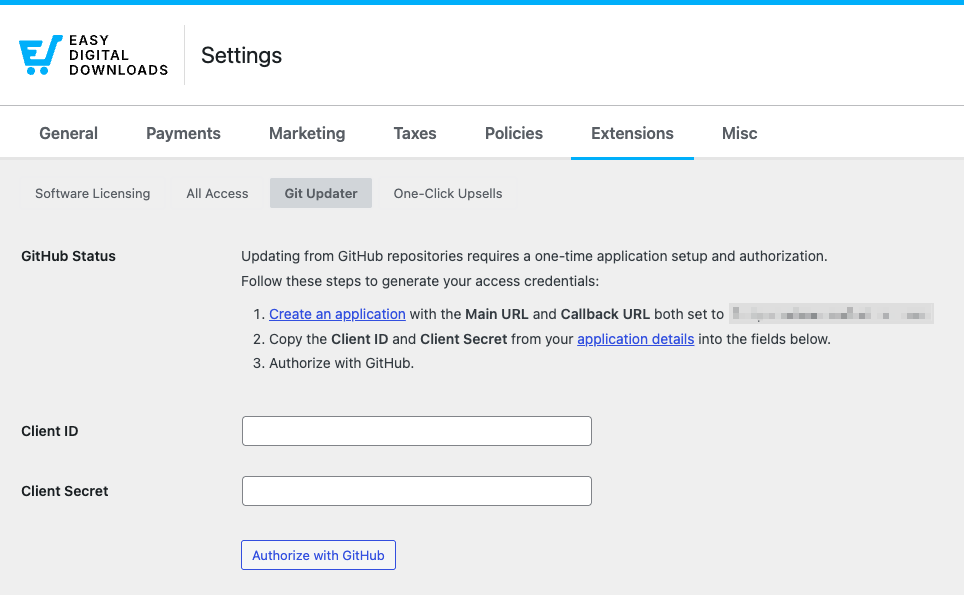Image resolution: width=964 pixels, height=595 pixels.
Task: Click the blurred callback URL code box
Action: coord(831,314)
